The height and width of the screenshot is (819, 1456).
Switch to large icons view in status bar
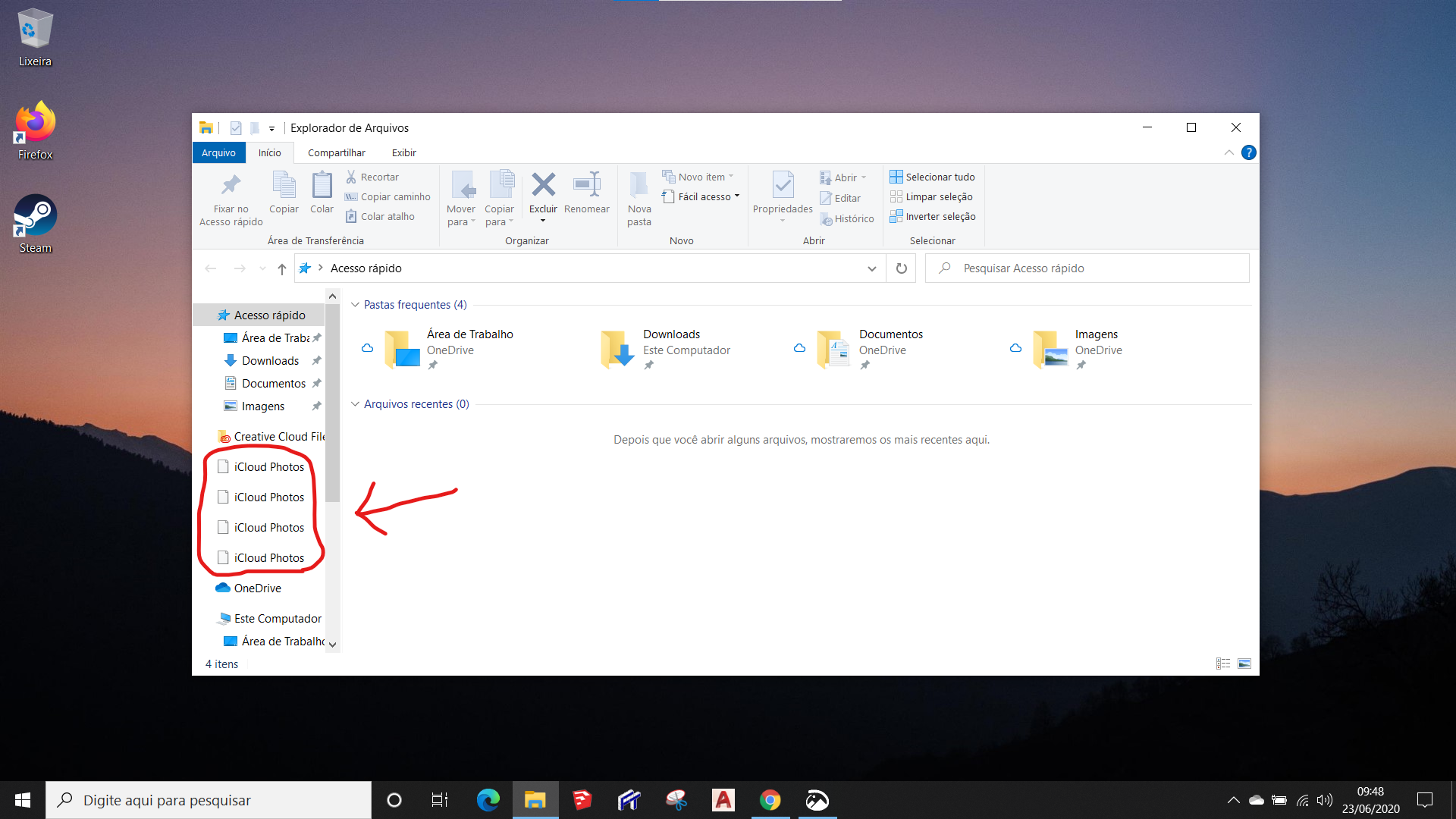(x=1244, y=664)
